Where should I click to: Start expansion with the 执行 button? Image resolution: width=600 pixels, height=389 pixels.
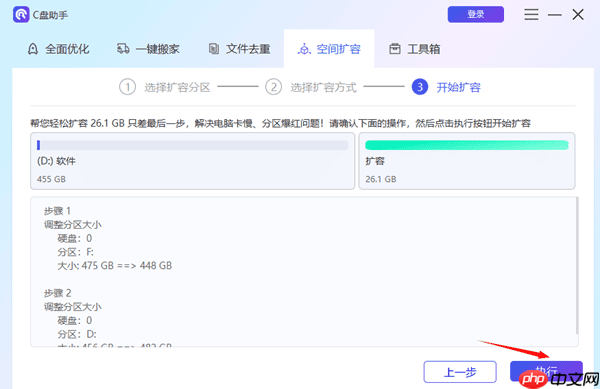pos(546,371)
